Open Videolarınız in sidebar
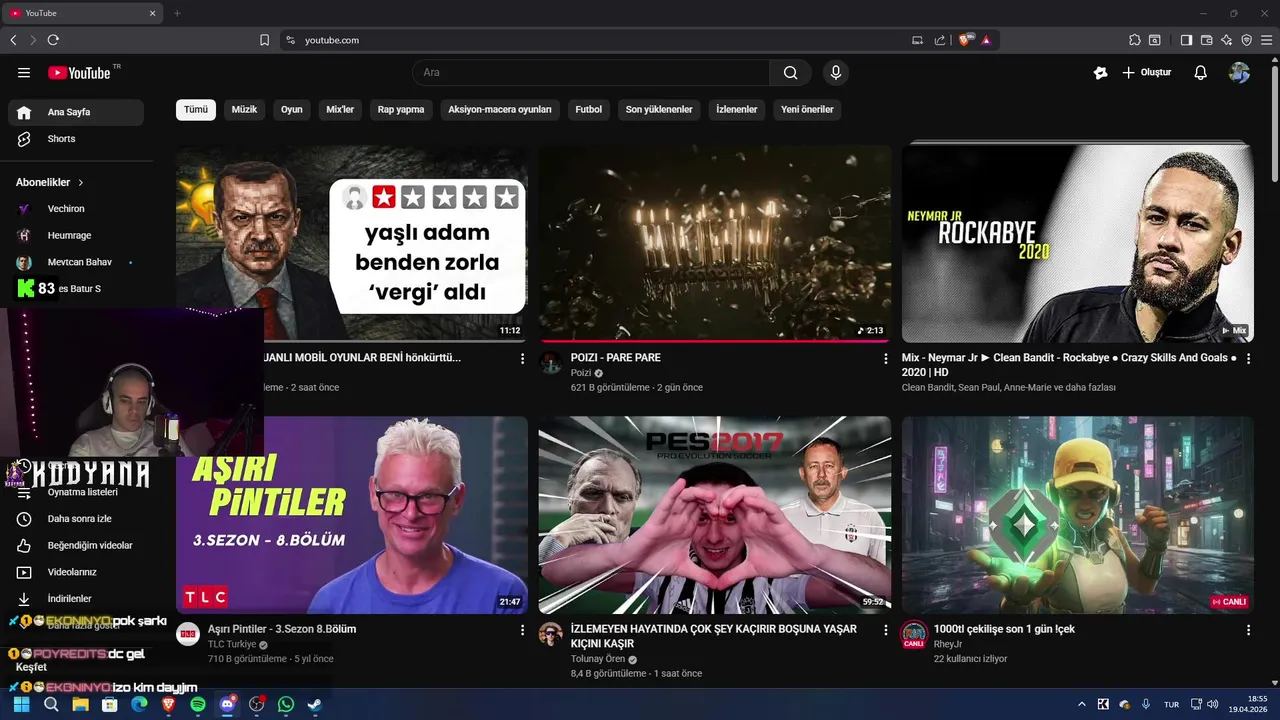Screen dimensions: 1280x720 [x=76, y=573]
